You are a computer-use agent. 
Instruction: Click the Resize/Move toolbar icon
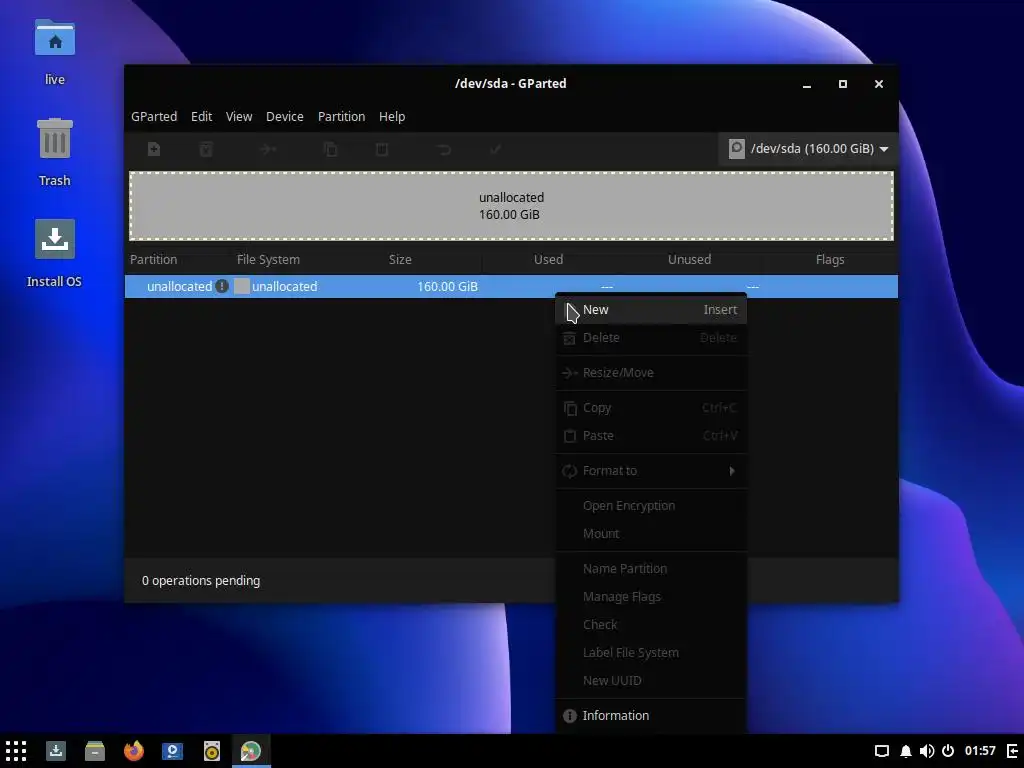268,150
